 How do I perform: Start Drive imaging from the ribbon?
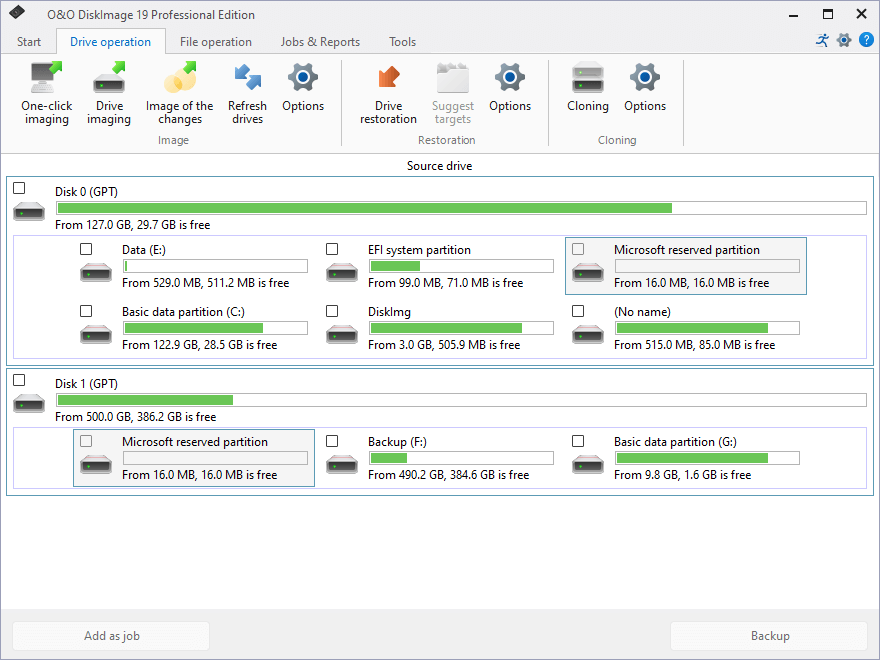click(109, 78)
